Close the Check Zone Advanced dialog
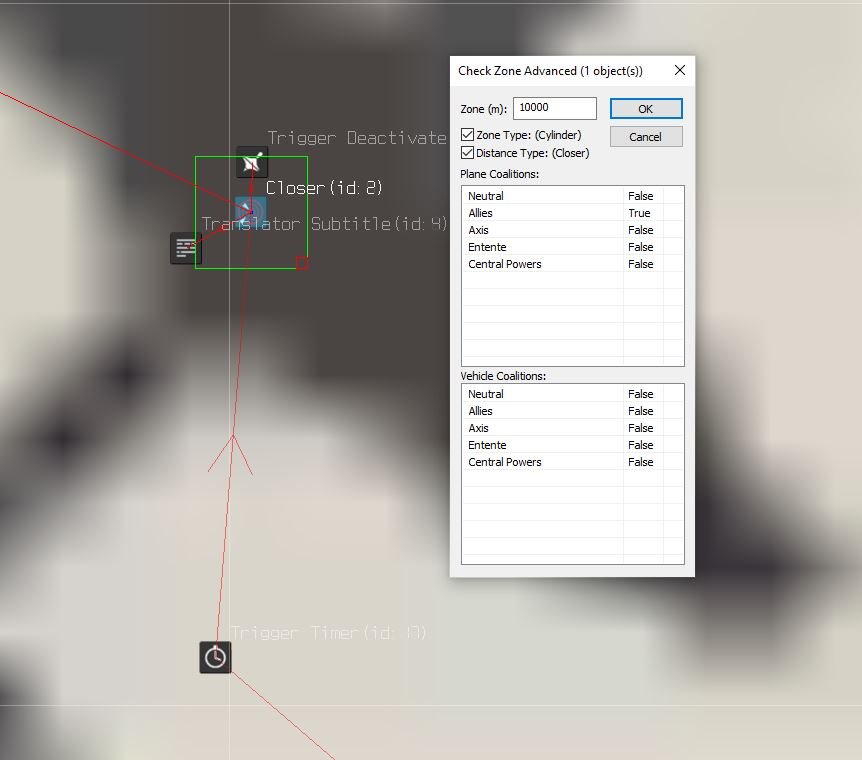862x760 pixels. [680, 70]
